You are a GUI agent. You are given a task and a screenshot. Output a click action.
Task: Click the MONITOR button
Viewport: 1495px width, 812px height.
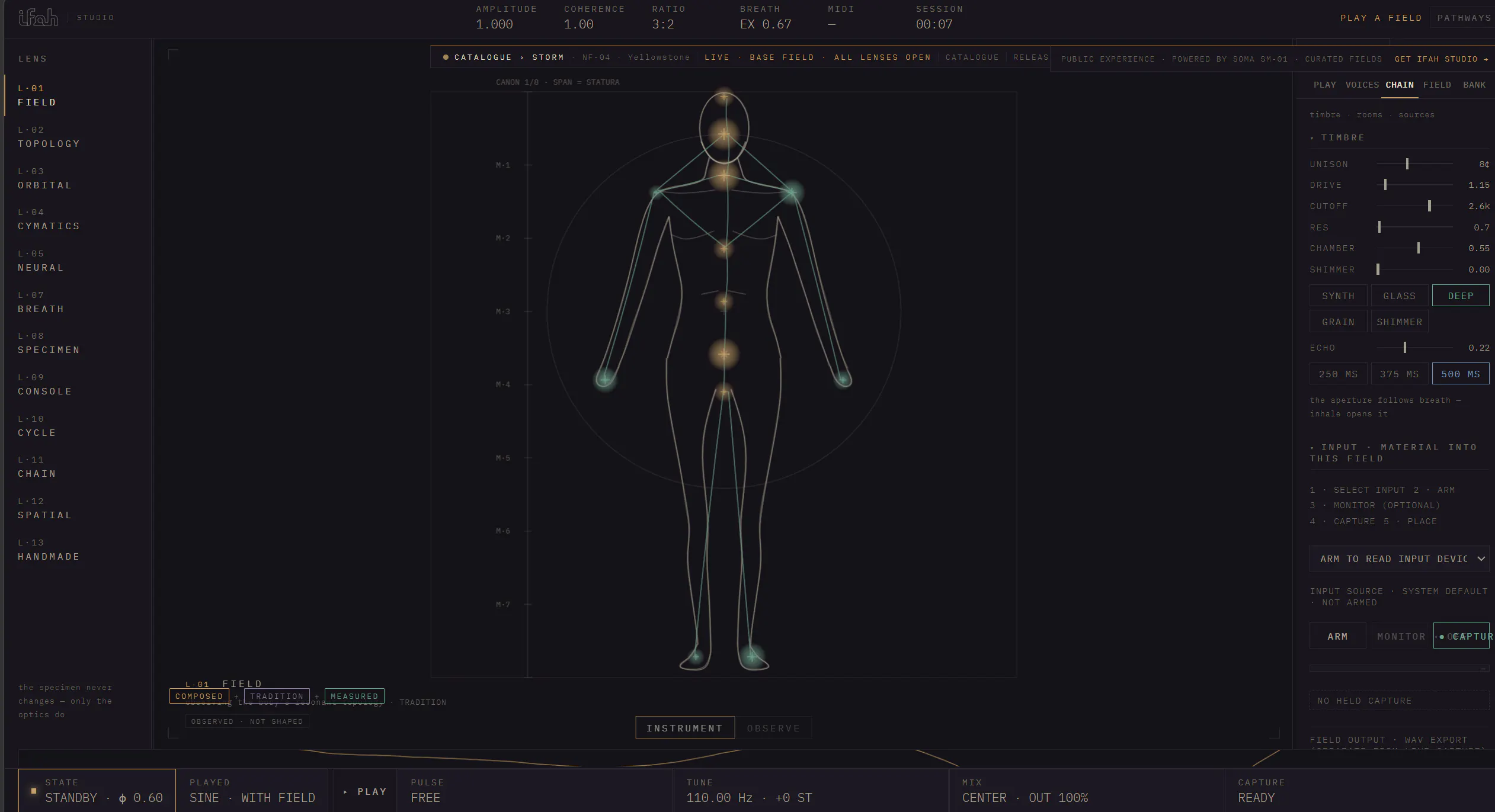pyautogui.click(x=1401, y=636)
